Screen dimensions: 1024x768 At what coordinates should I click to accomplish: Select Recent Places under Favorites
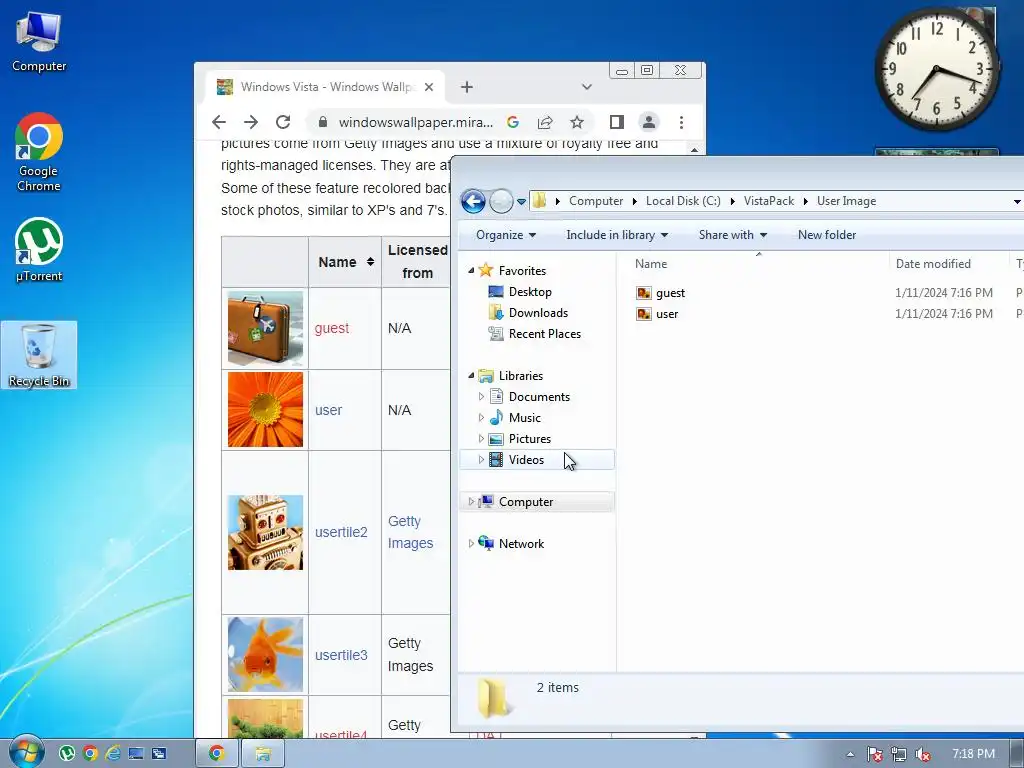pos(545,334)
